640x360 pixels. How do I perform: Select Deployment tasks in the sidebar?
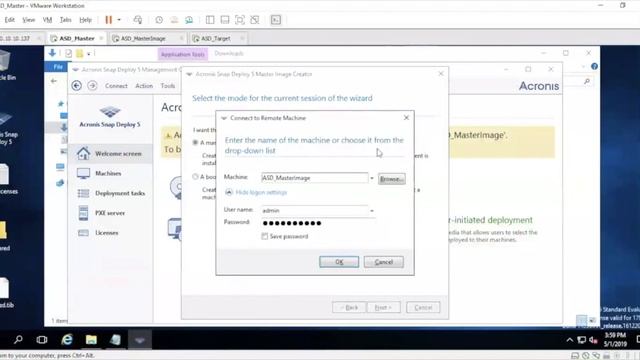click(x=110, y=193)
